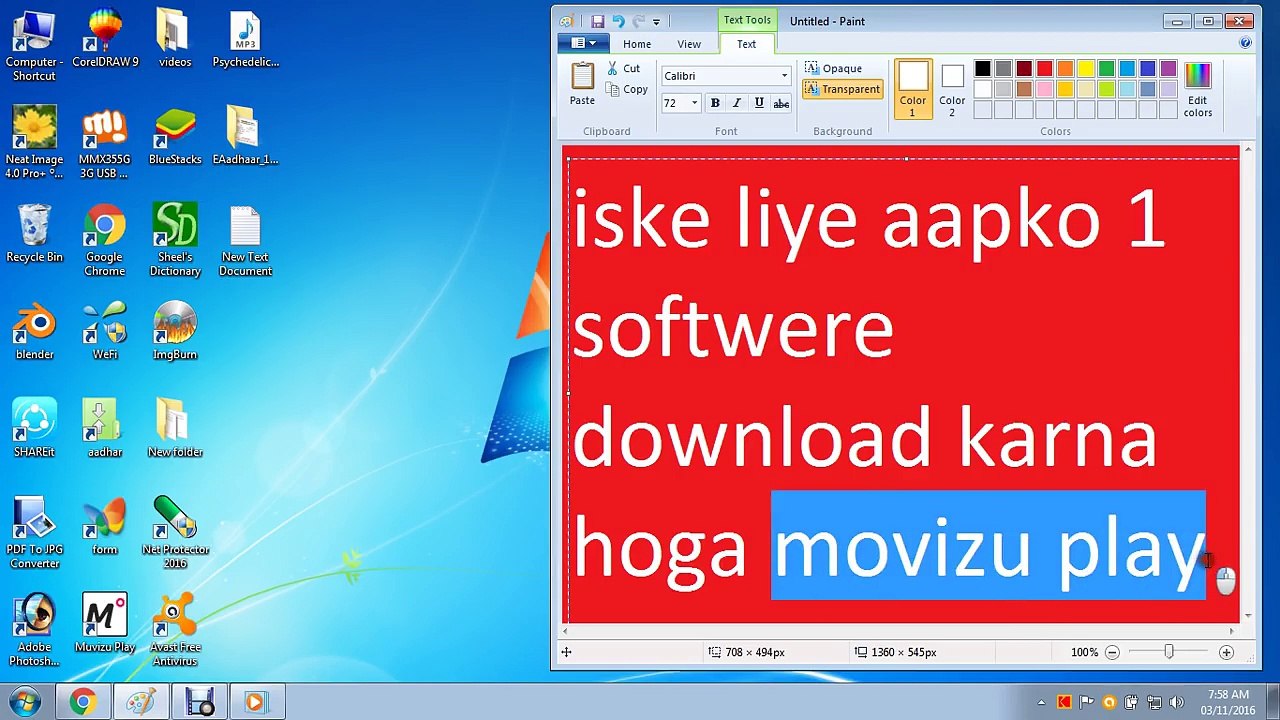Pick the orange color swatch
Screen dimensions: 1280x720
1065,69
